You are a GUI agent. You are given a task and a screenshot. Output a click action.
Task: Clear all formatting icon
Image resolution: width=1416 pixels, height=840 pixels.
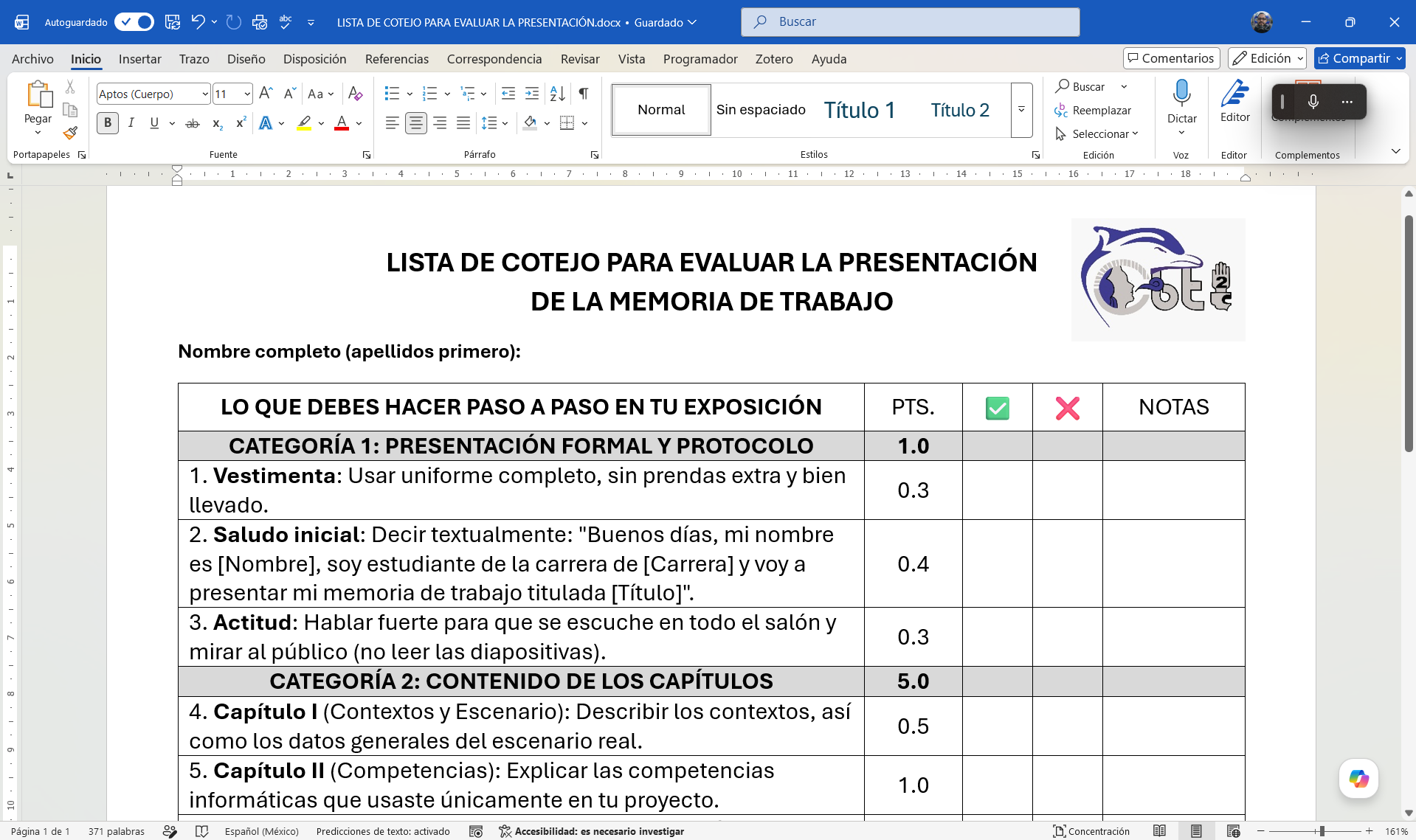tap(355, 94)
